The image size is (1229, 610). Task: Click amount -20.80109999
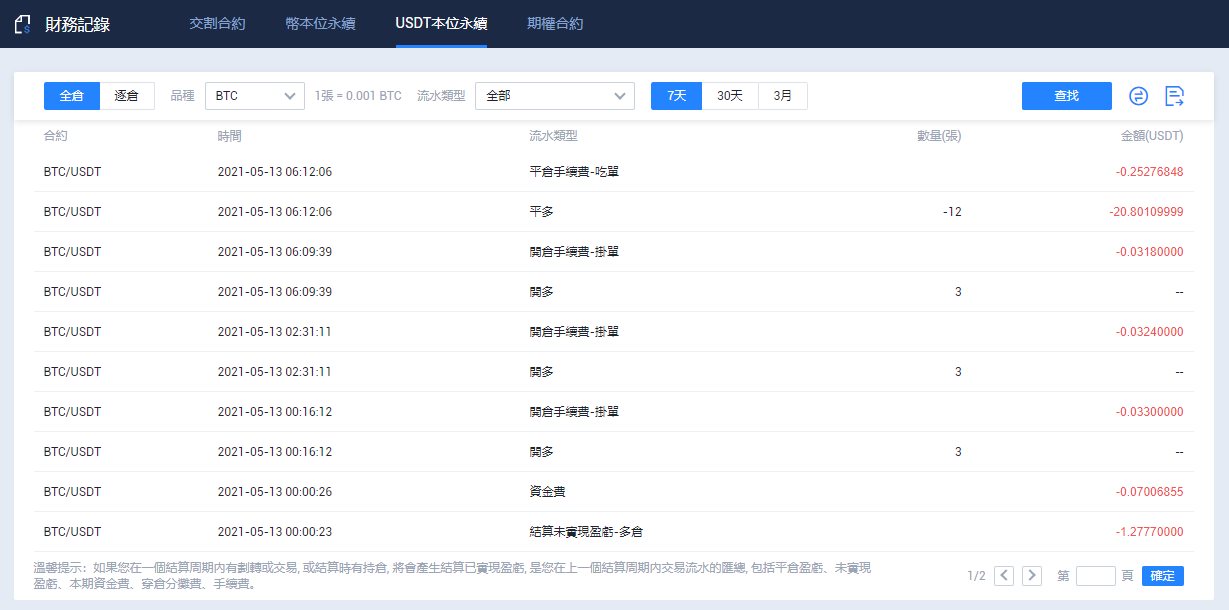tap(1146, 212)
